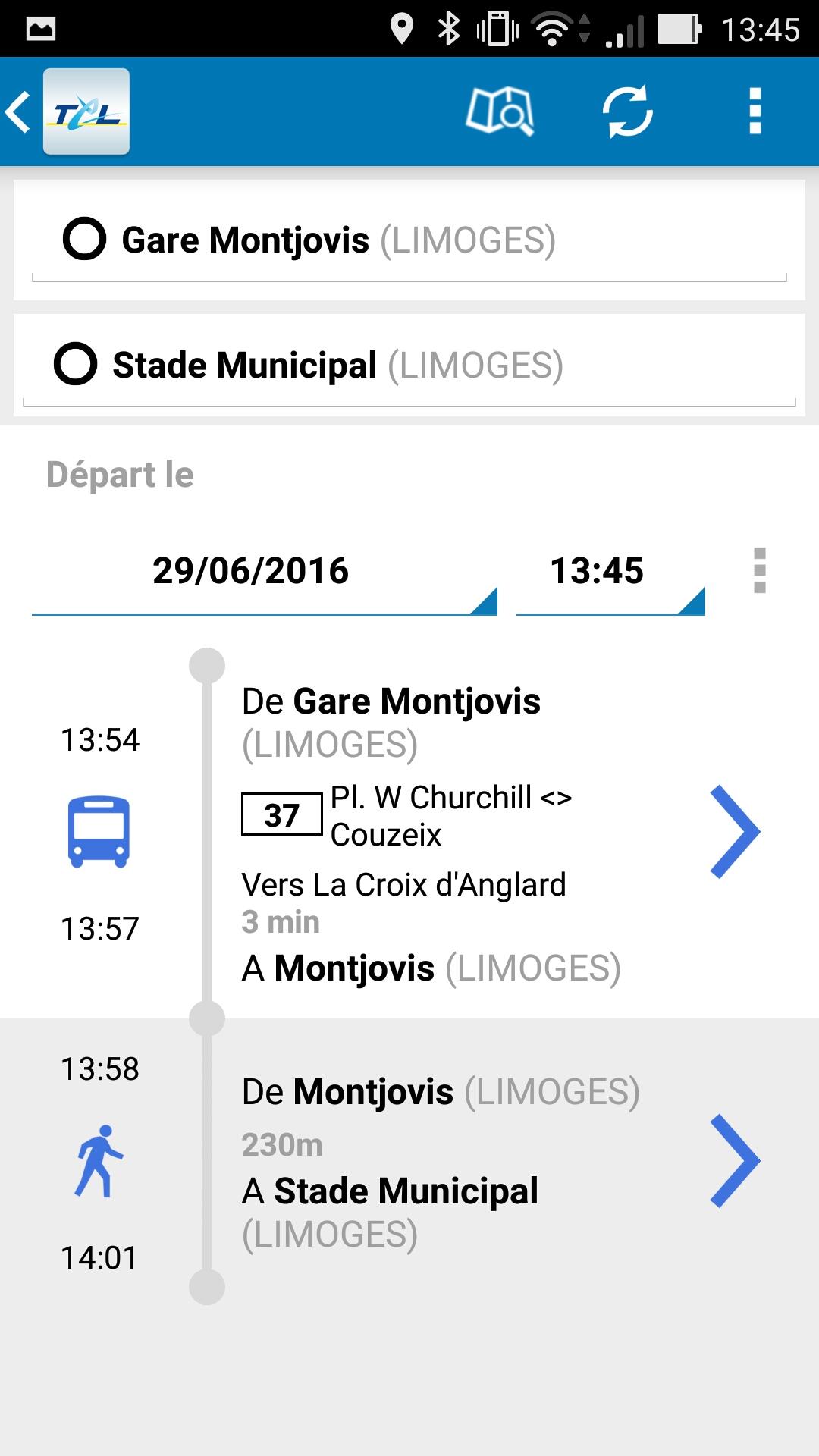Open the top overflow menu
Screen dimensions: 819x1456
click(x=755, y=111)
